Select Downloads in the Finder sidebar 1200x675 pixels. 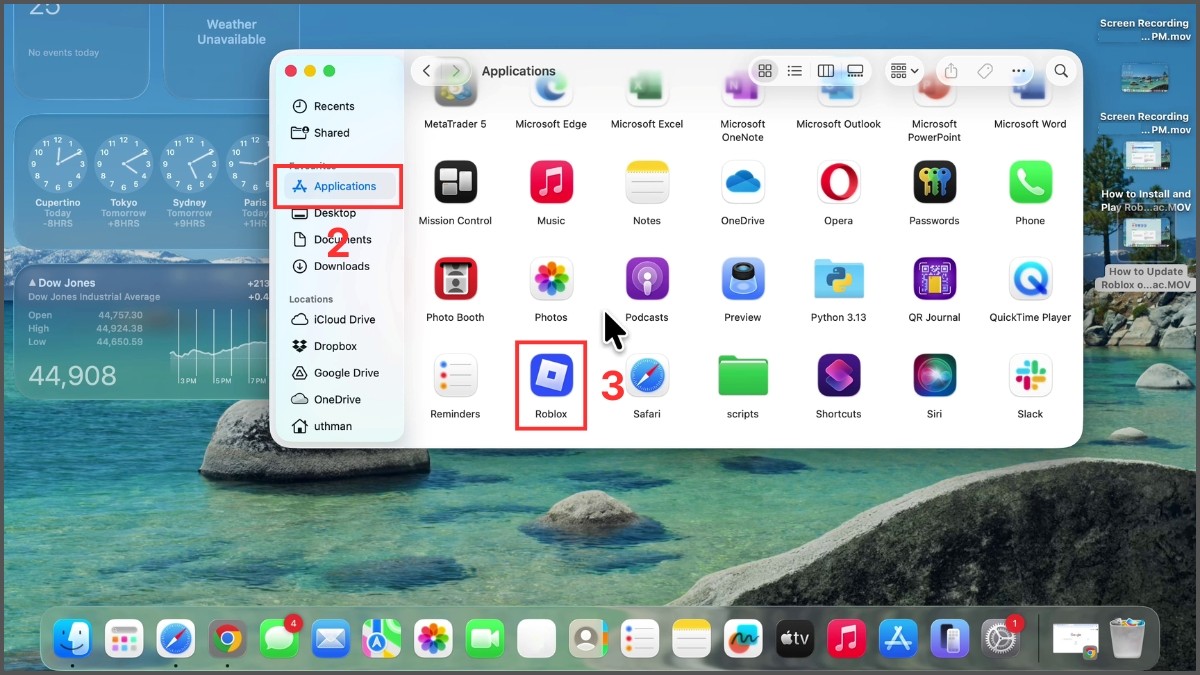tap(341, 266)
